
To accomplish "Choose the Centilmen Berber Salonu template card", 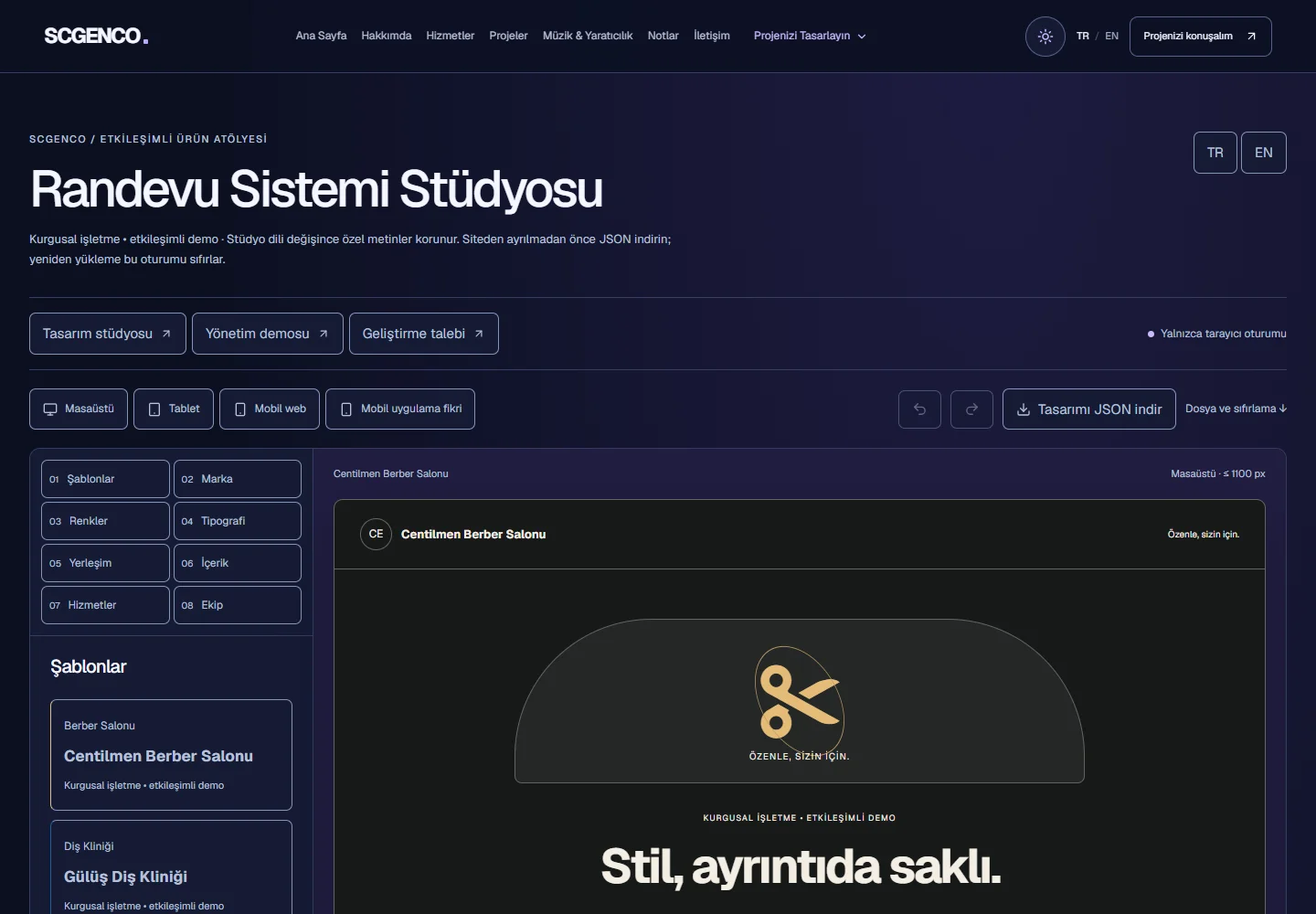I will [171, 755].
